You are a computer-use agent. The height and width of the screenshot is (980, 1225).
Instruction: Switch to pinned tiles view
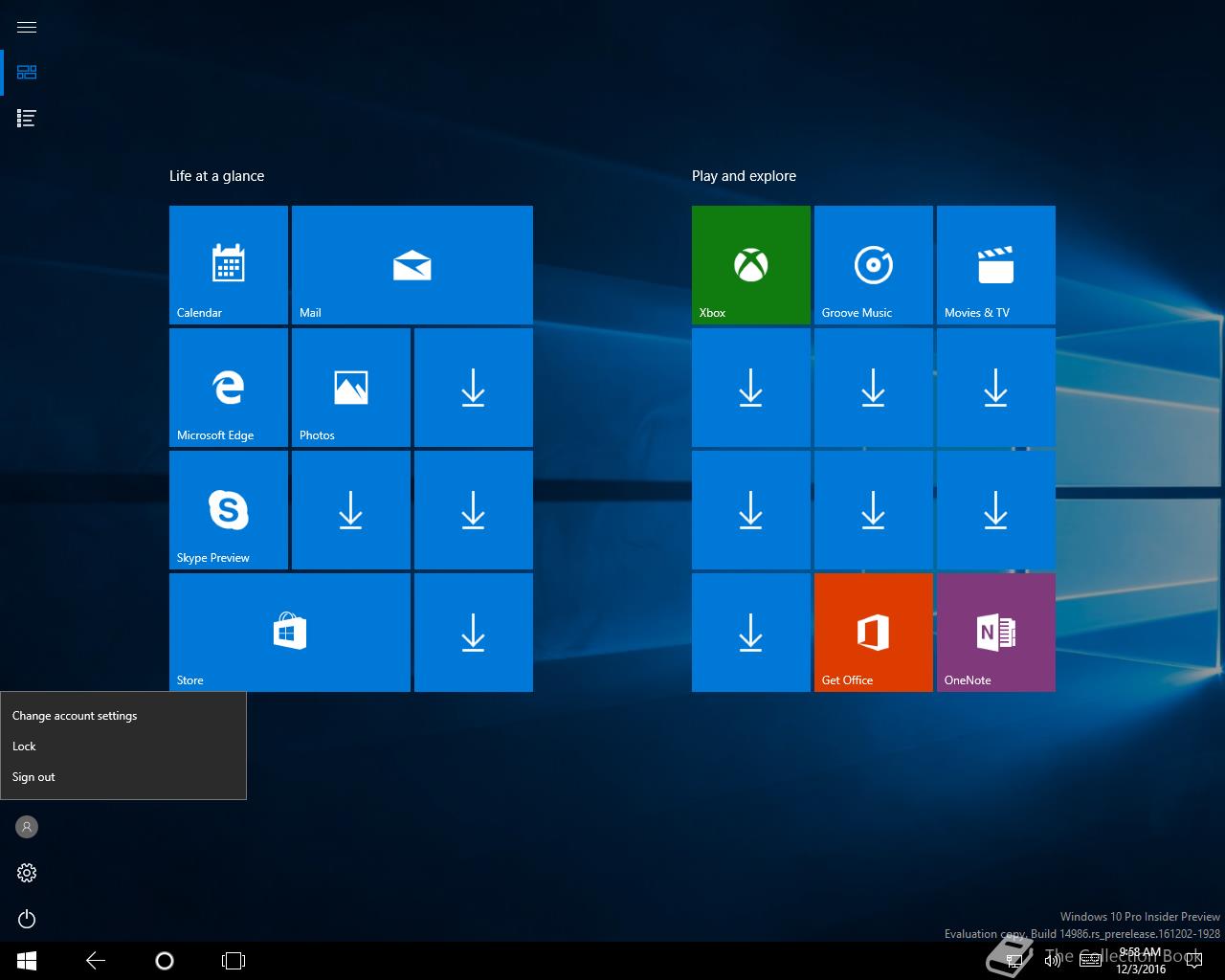pyautogui.click(x=27, y=73)
